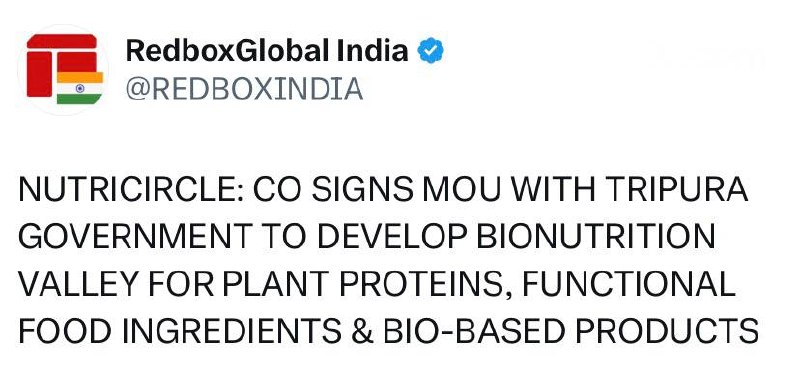Open the @REDBOXINDIA handle link
The image size is (800, 371).
[x=244, y=89]
